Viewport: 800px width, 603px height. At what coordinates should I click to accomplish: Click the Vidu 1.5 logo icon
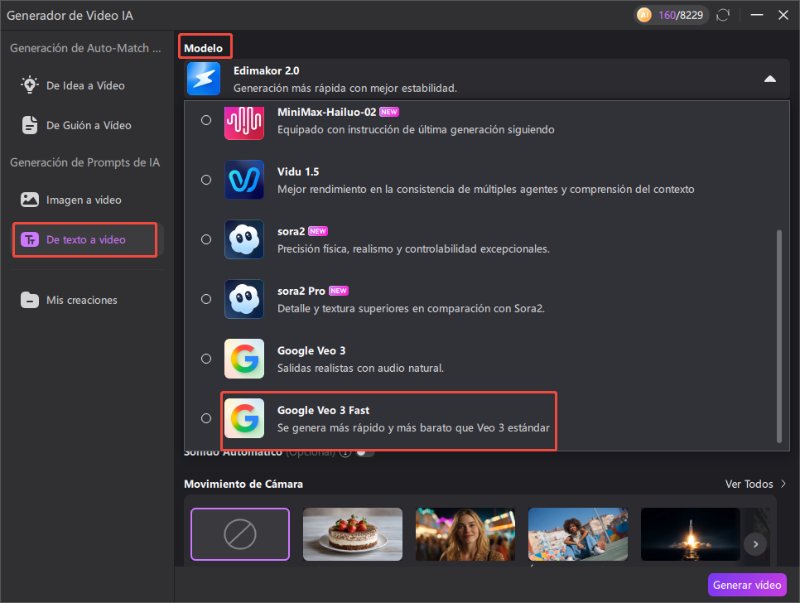pyautogui.click(x=243, y=181)
